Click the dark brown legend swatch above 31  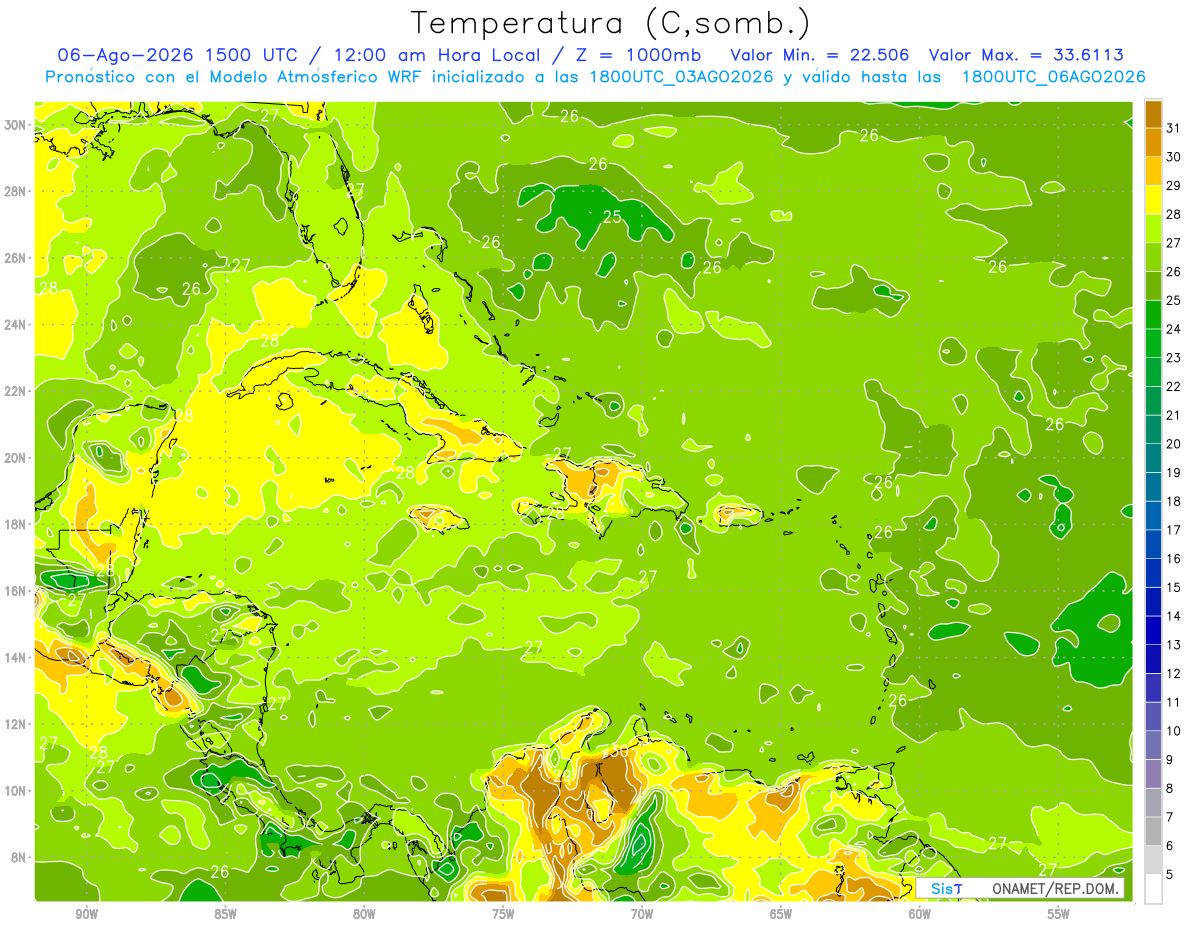[1153, 114]
